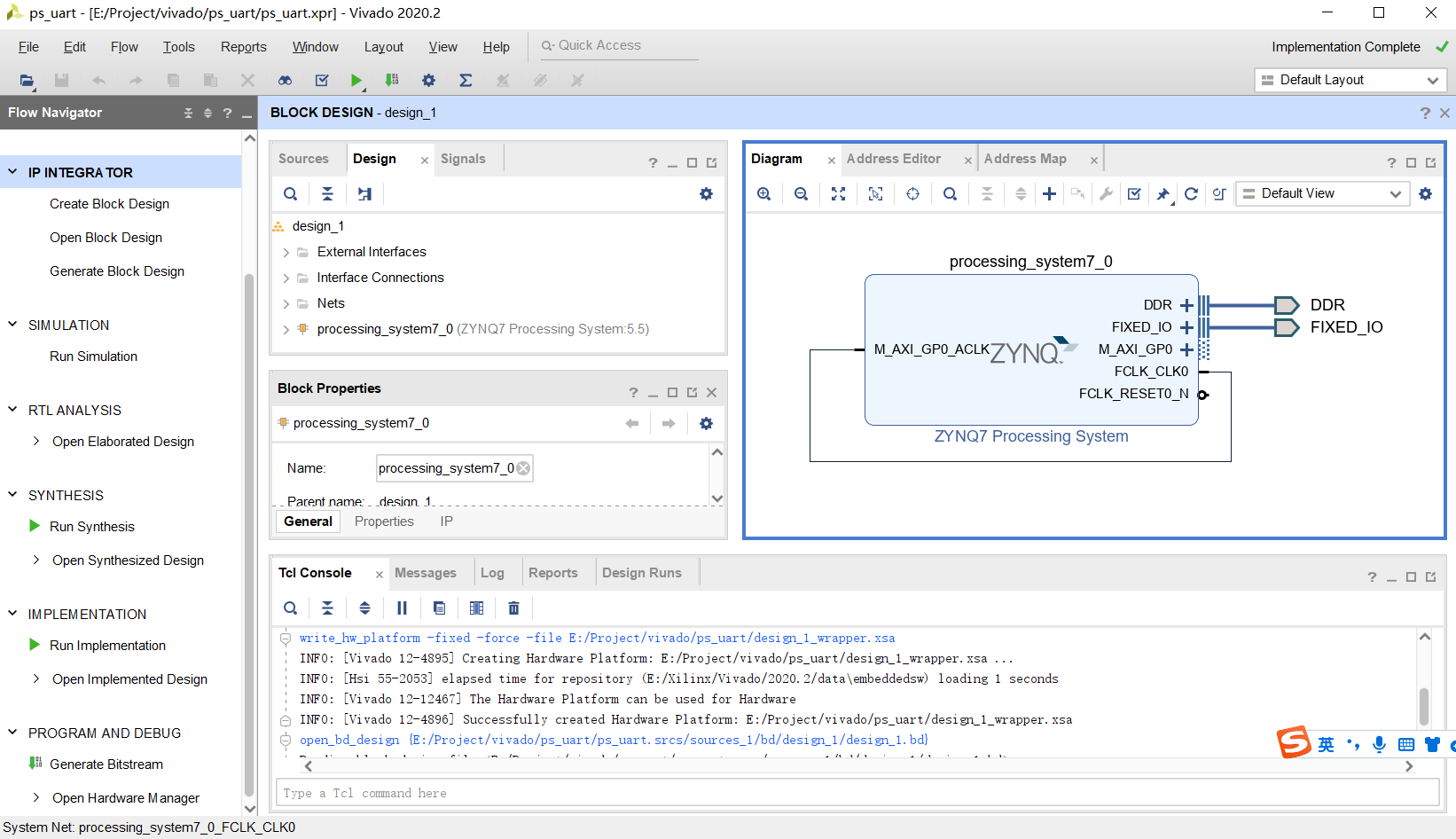Open the Properties tab in Block Properties
The height and width of the screenshot is (839, 1456).
384,521
